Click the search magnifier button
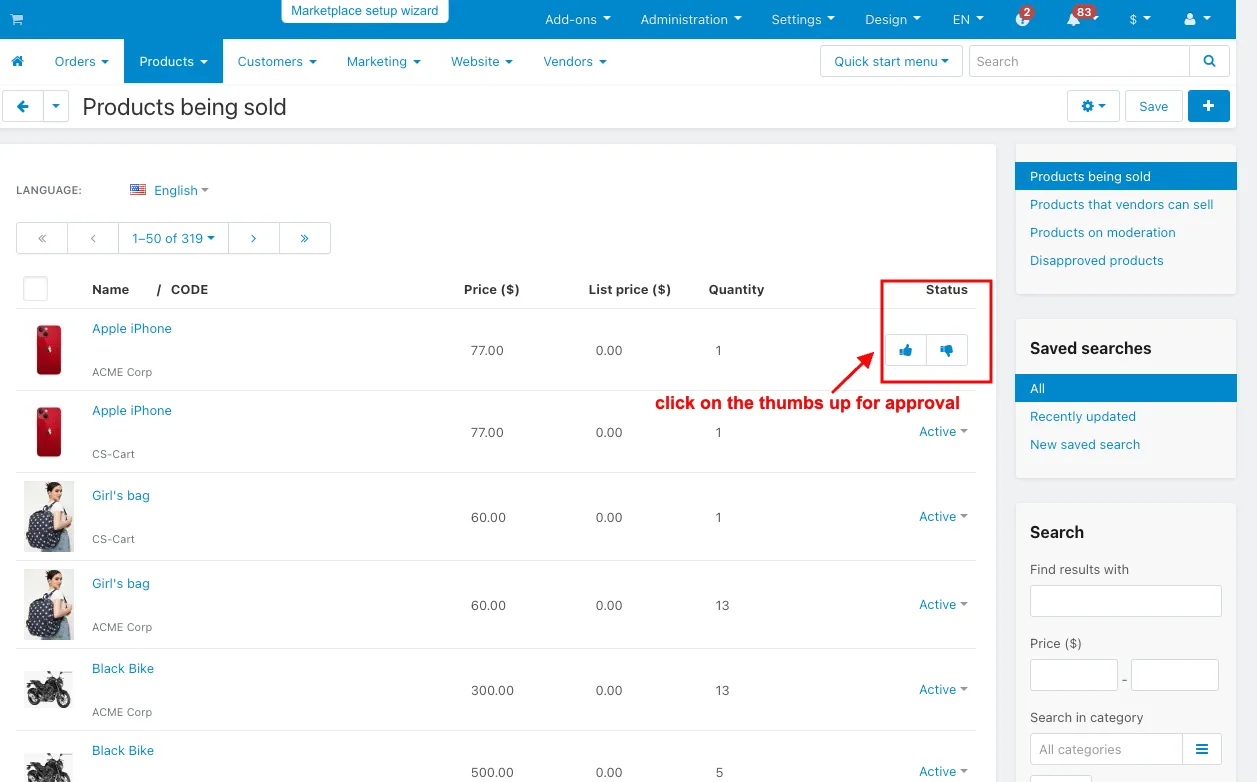The height and width of the screenshot is (782, 1257). [1210, 61]
